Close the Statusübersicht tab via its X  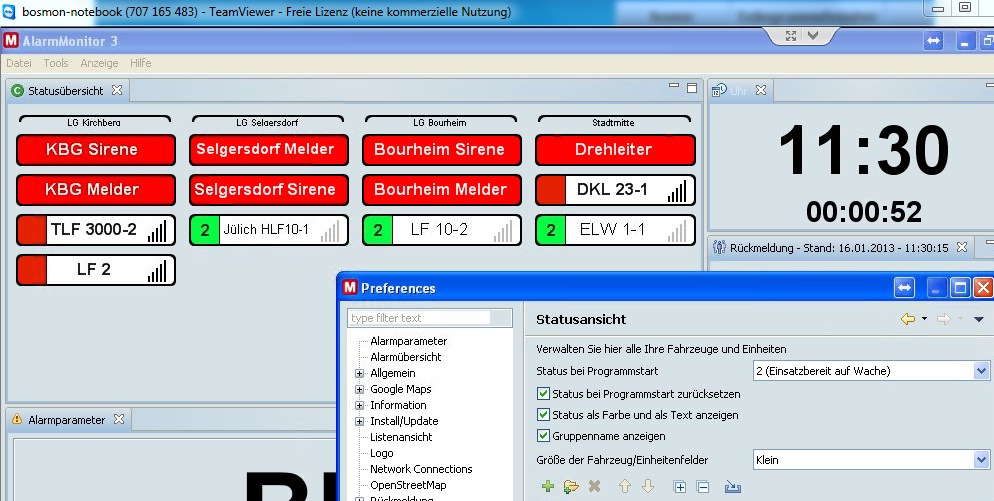pos(117,90)
